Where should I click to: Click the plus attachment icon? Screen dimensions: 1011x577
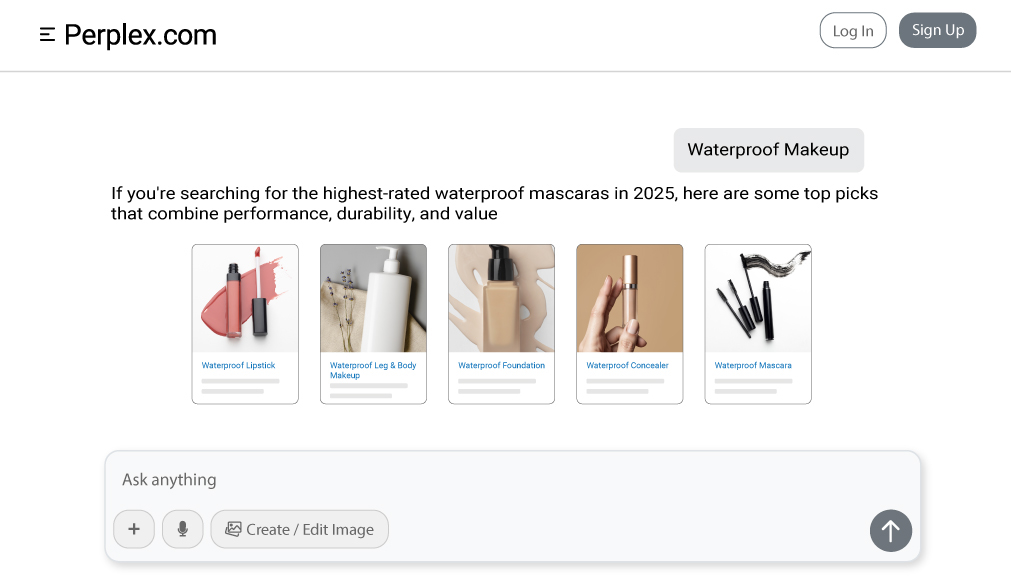134,529
